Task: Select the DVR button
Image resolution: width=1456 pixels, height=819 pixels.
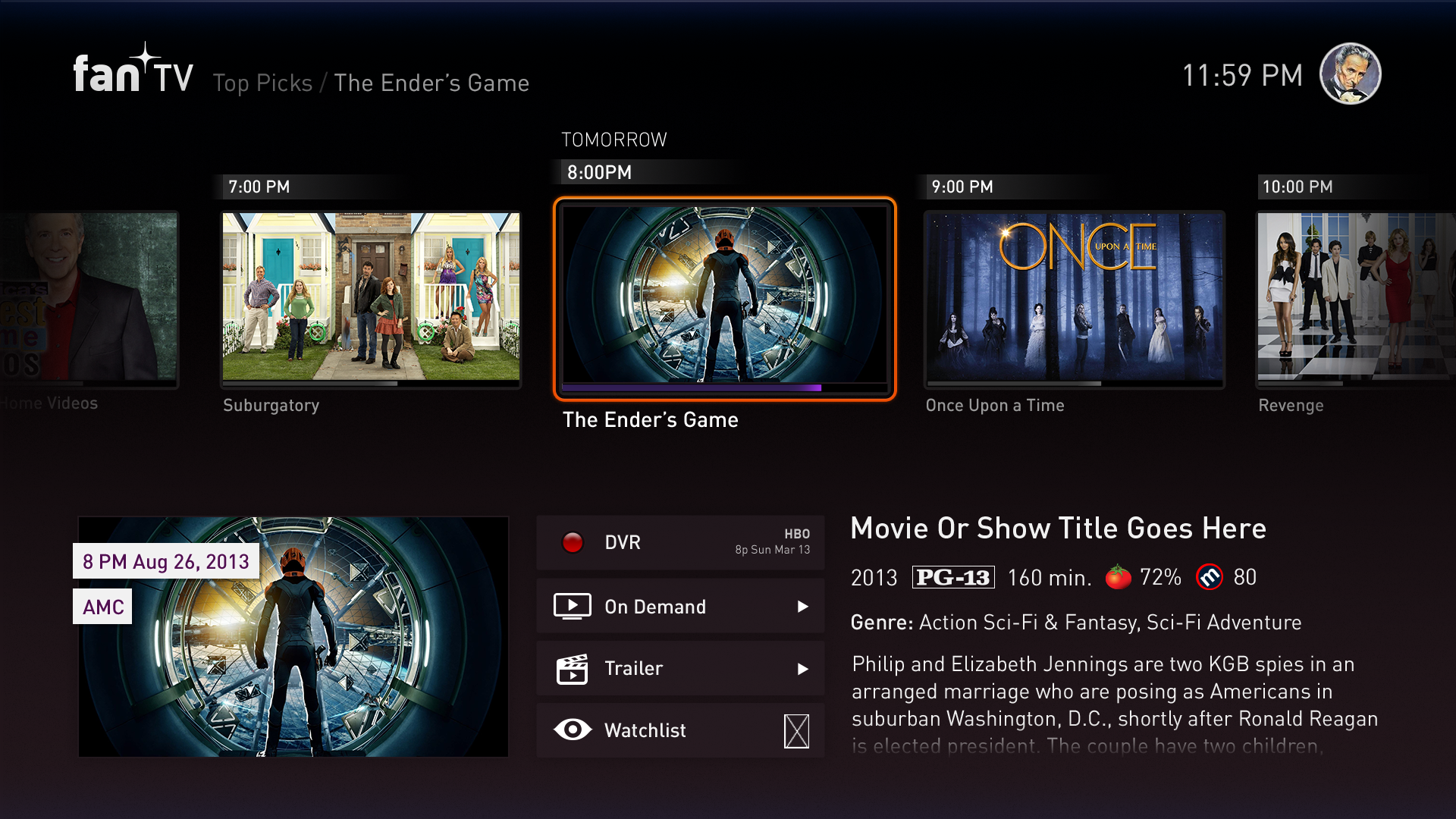Action: pyautogui.click(x=680, y=542)
